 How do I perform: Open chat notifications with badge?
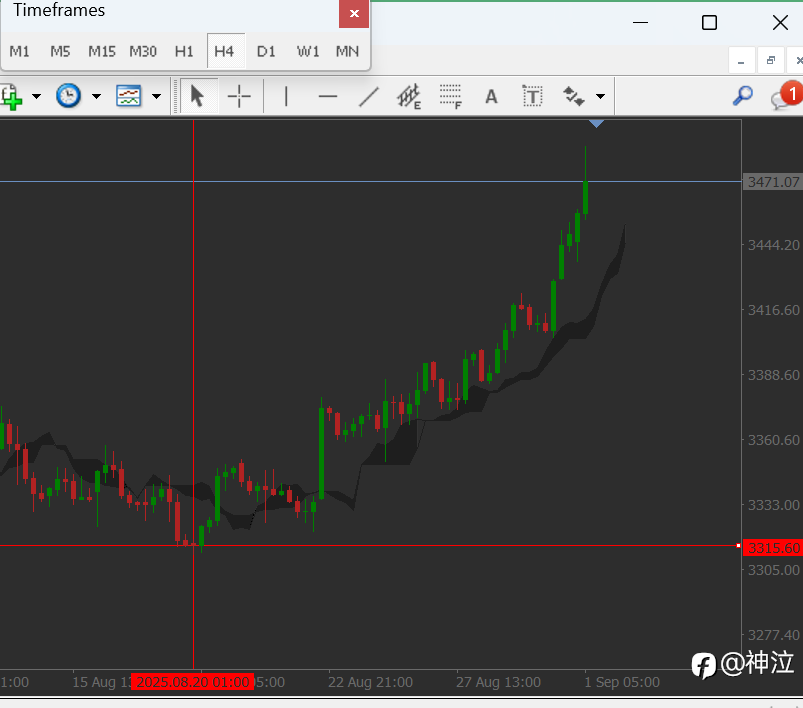(x=786, y=95)
